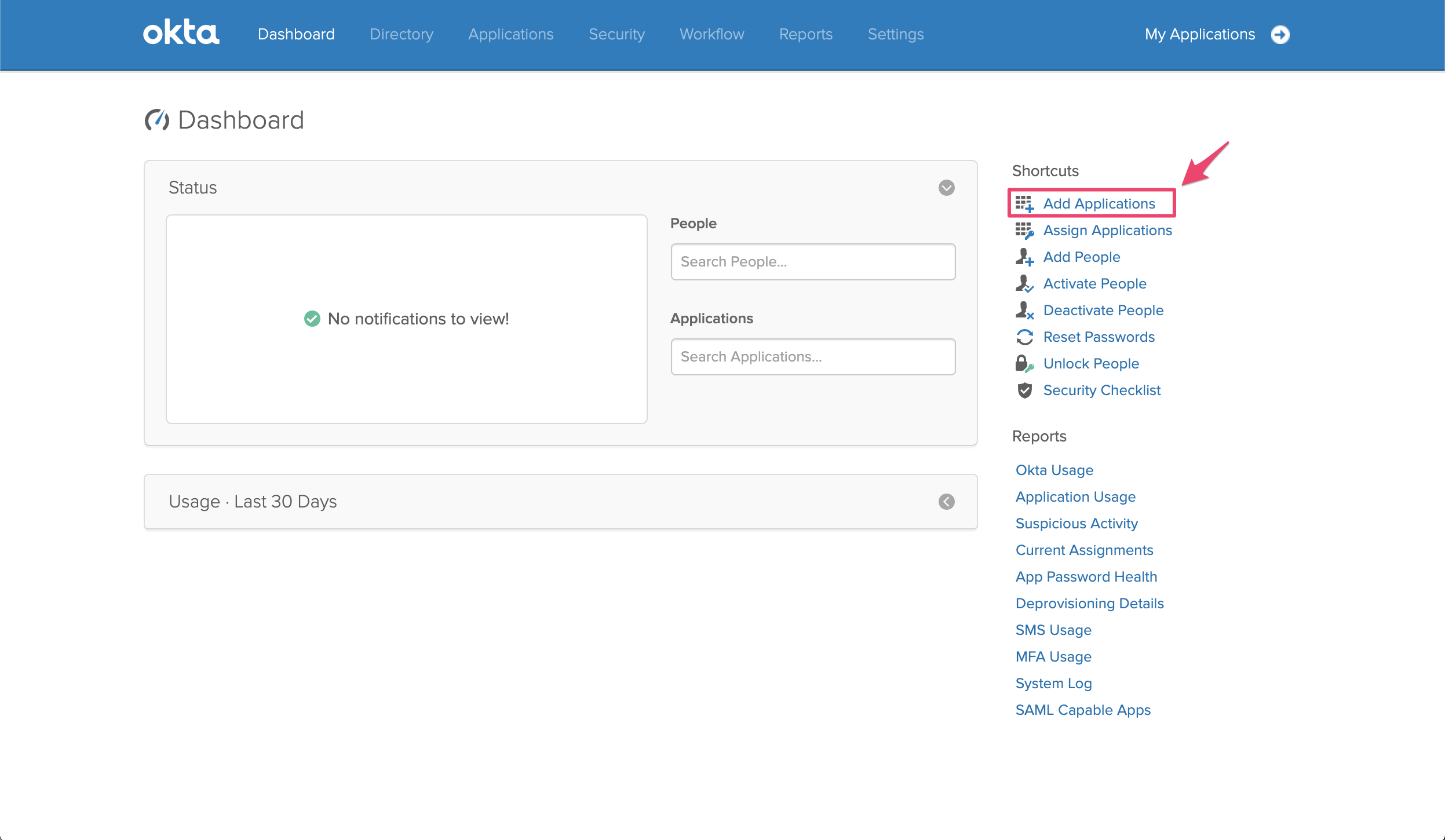Screen dimensions: 1445x840
Task: Click the Add People person-plus icon
Action: (1024, 257)
